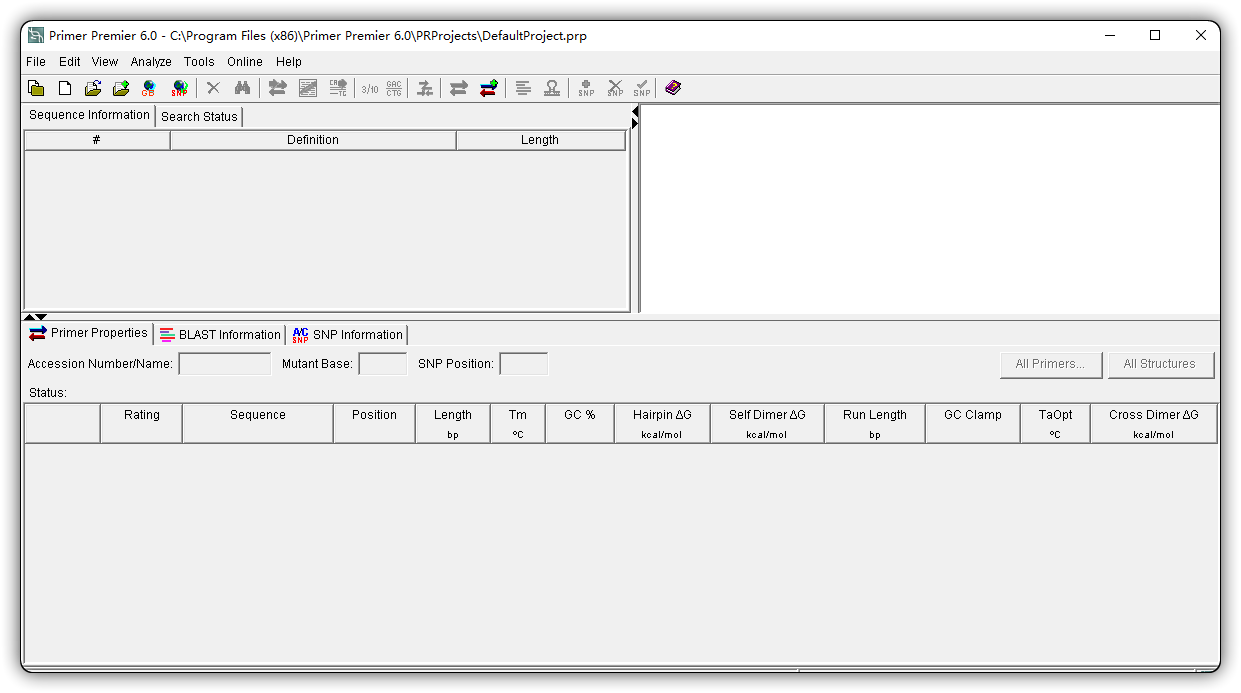The height and width of the screenshot is (693, 1241).
Task: Click the GAC/CTG toolbar icon
Action: tap(394, 88)
